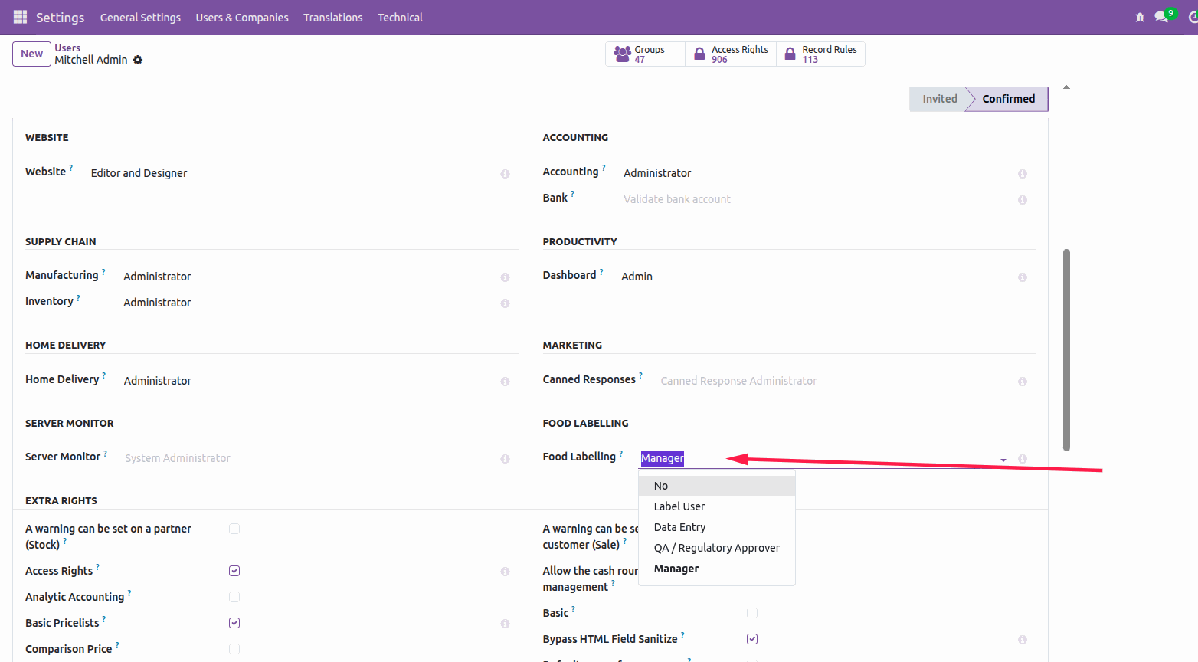1198x662 pixels.
Task: Open the Record Rules stat button
Action: coord(821,54)
